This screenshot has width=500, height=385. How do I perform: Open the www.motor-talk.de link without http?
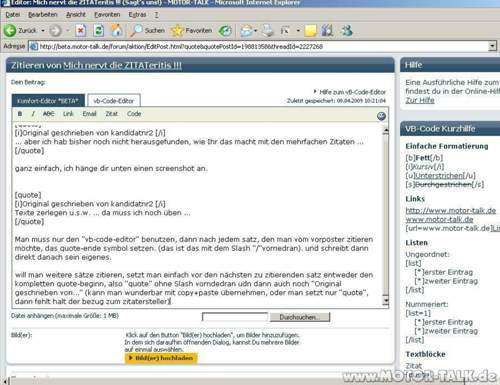click(439, 219)
